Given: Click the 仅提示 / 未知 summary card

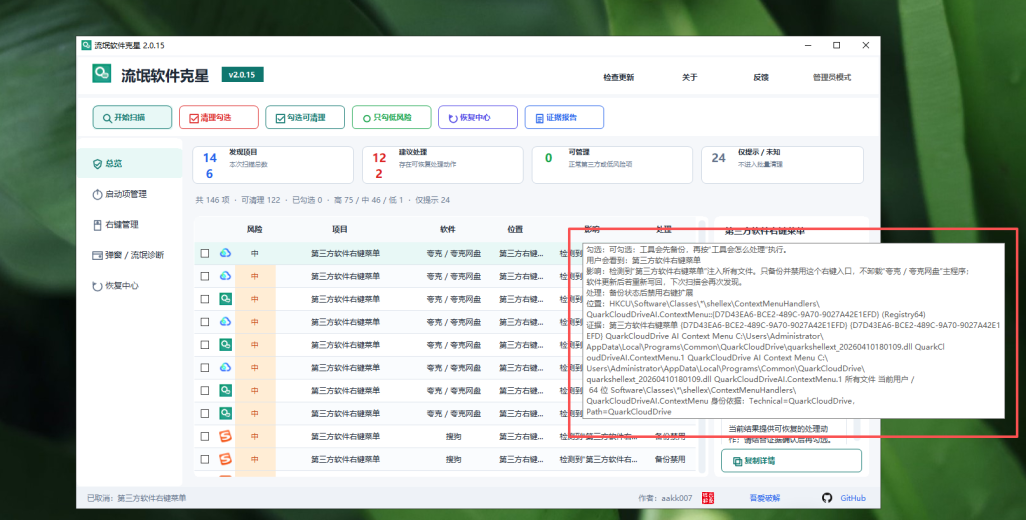Looking at the screenshot, I should (x=783, y=165).
